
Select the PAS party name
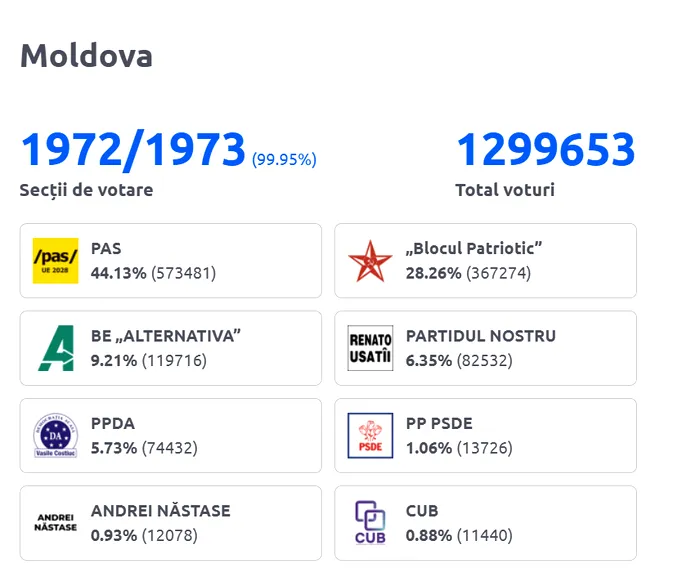(x=106, y=249)
